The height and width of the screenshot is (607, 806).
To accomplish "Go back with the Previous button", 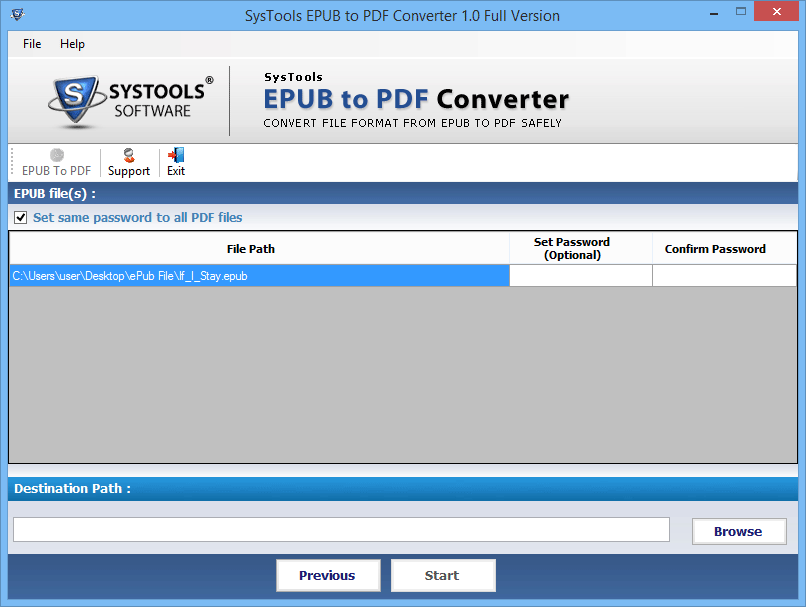I will [x=328, y=575].
